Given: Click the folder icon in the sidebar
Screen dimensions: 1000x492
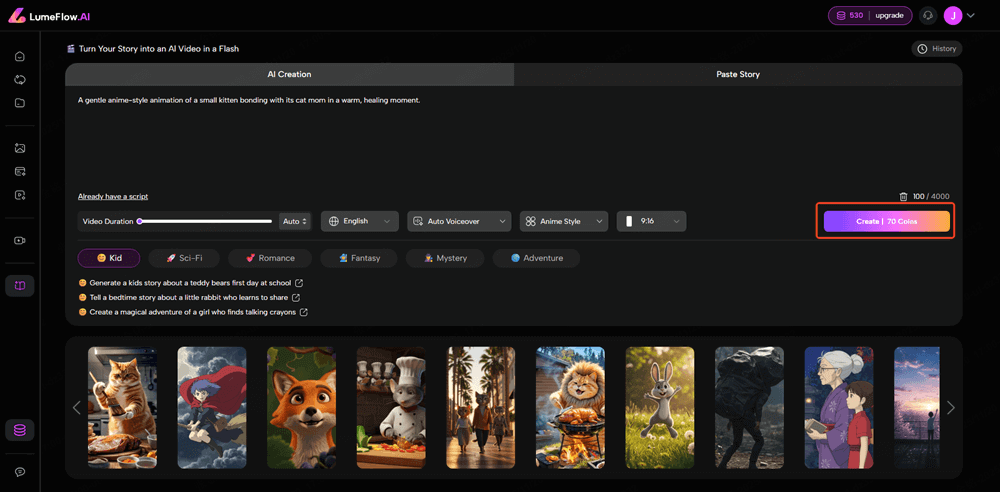Looking at the screenshot, I should 20,103.
